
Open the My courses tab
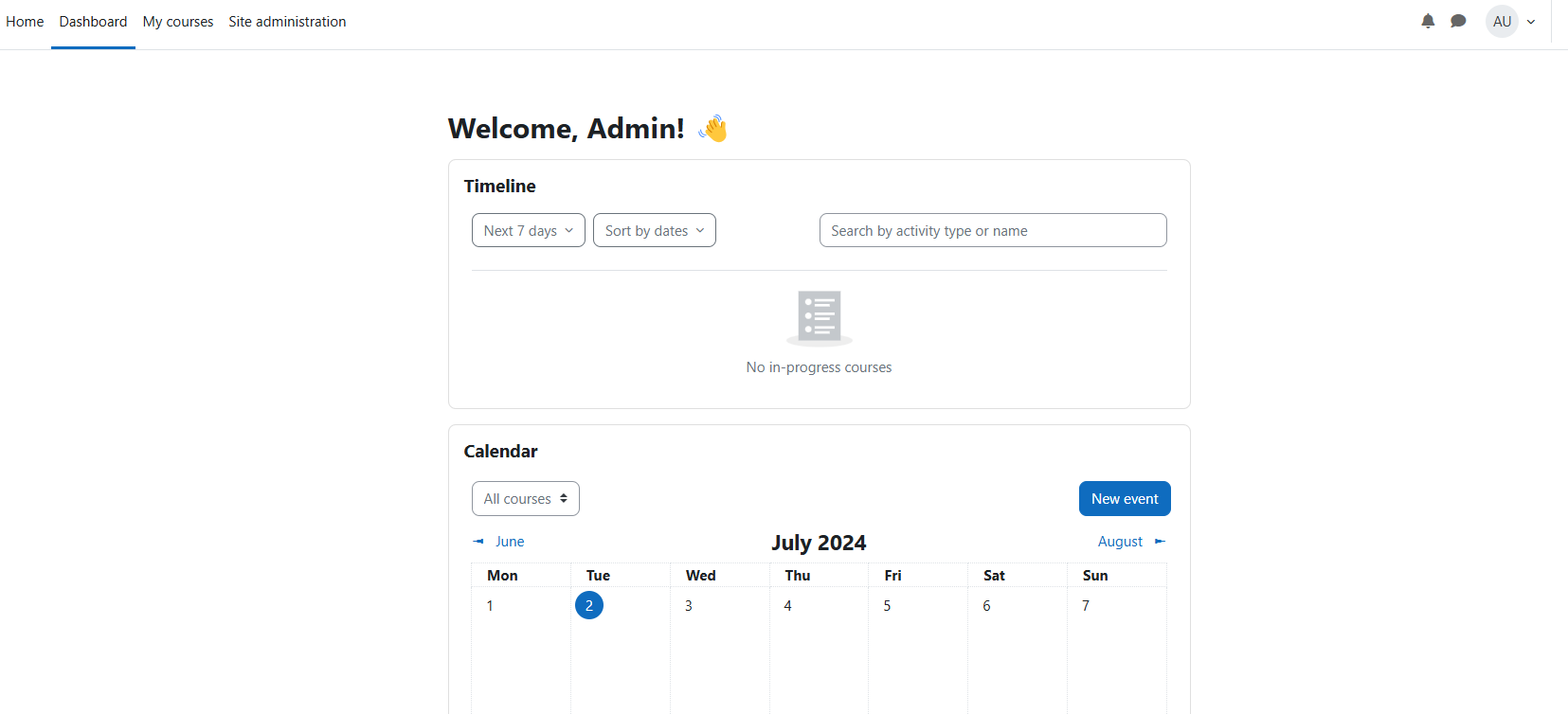178,22
